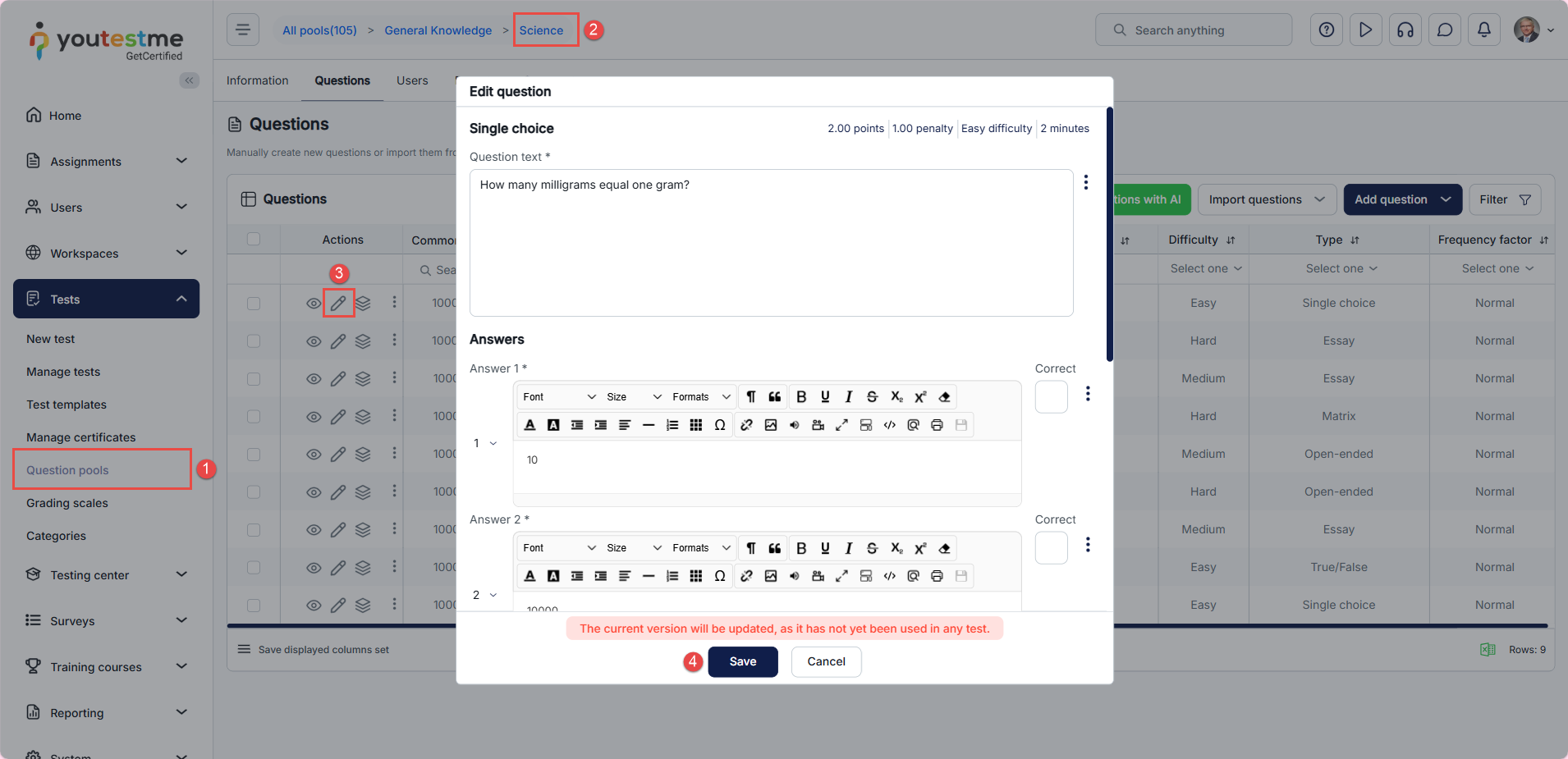Open Manage tests in the sidebar

63,372
